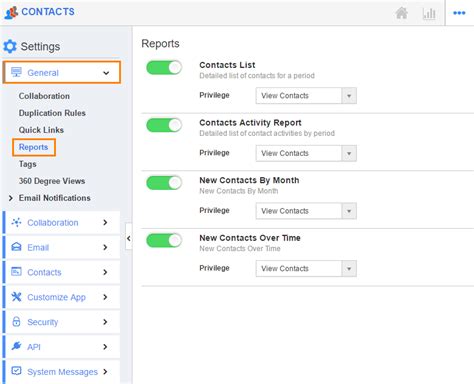Go to home via house icon
The image size is (474, 384).
tap(402, 13)
